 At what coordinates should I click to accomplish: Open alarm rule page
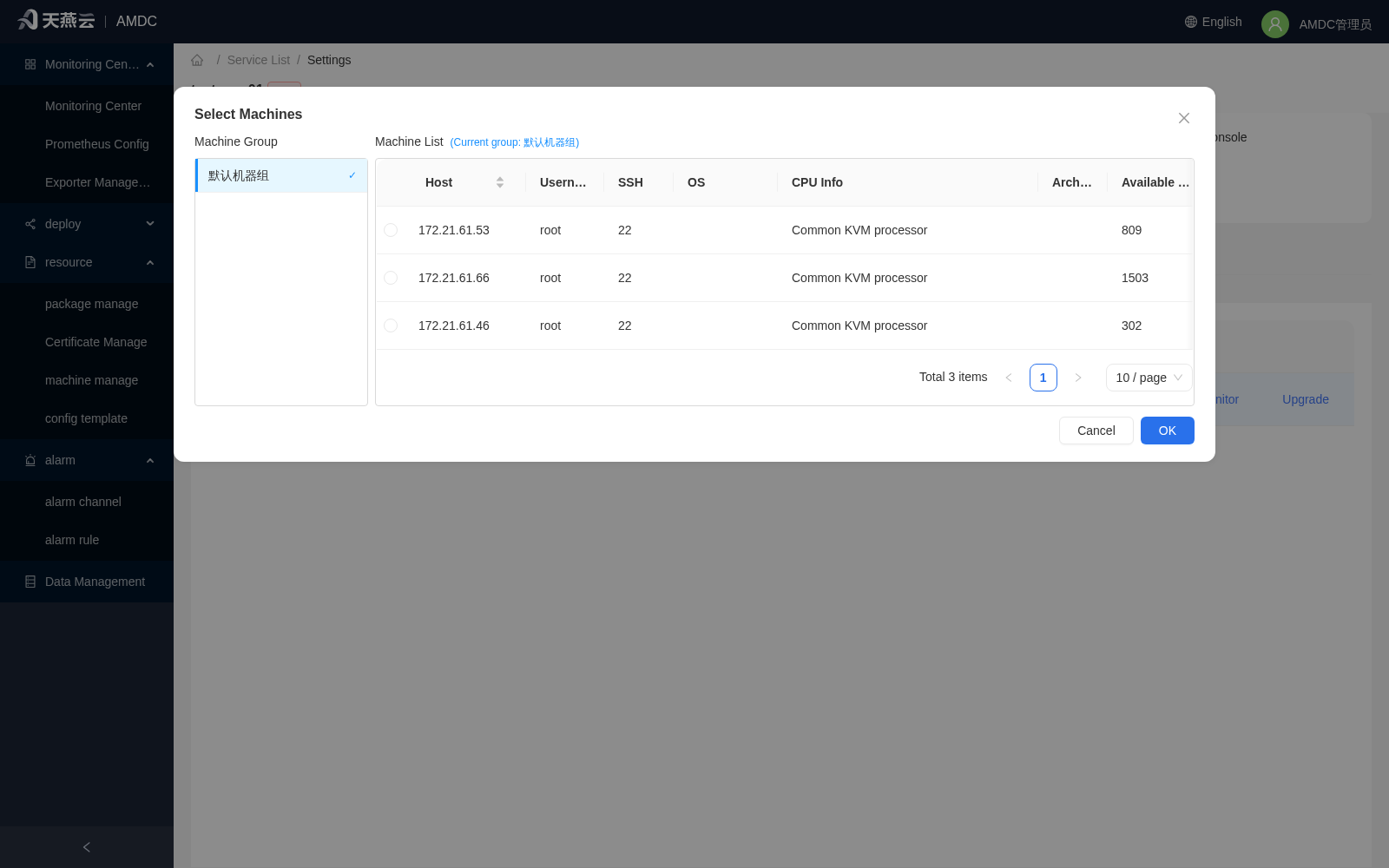pyautogui.click(x=87, y=540)
